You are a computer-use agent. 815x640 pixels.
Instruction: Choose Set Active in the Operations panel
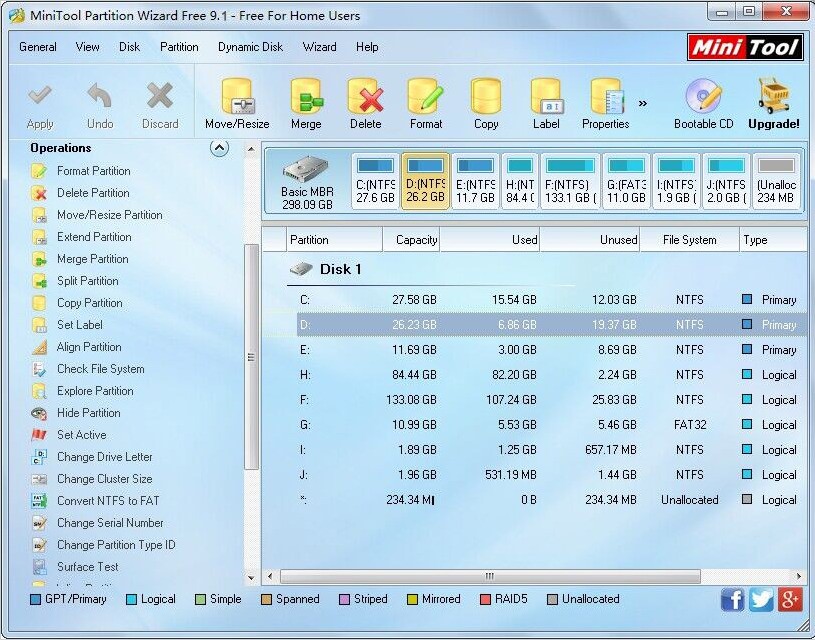coord(80,435)
